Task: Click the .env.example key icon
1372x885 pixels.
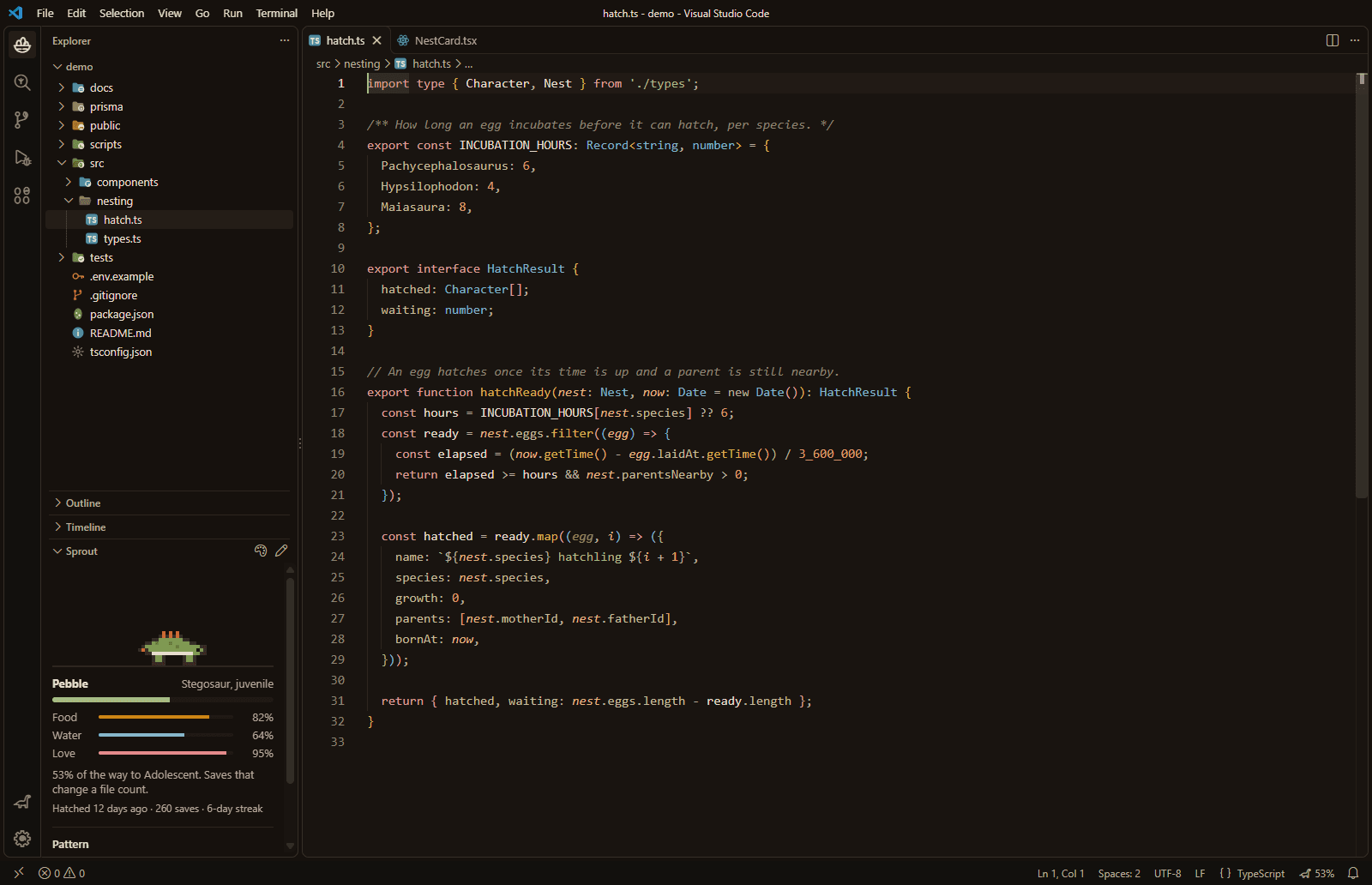Action: (78, 276)
